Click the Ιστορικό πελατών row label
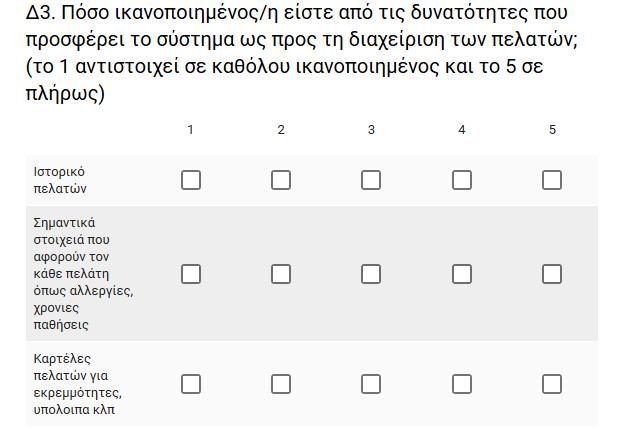 60,180
